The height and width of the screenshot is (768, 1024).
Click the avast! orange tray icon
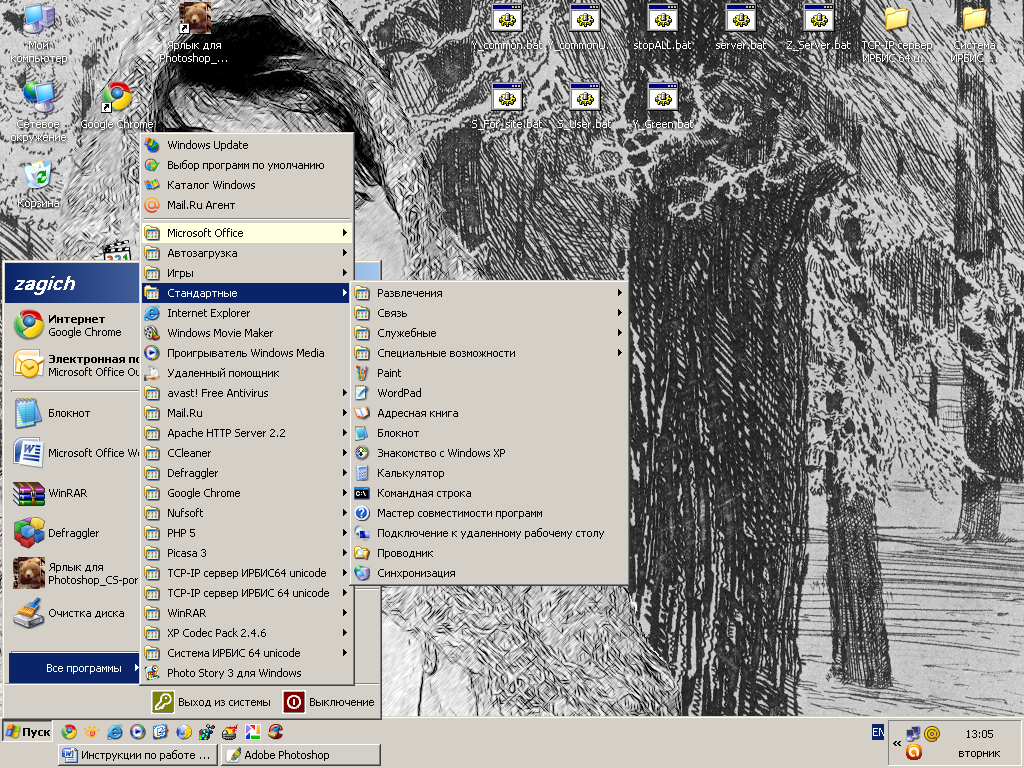point(914,752)
